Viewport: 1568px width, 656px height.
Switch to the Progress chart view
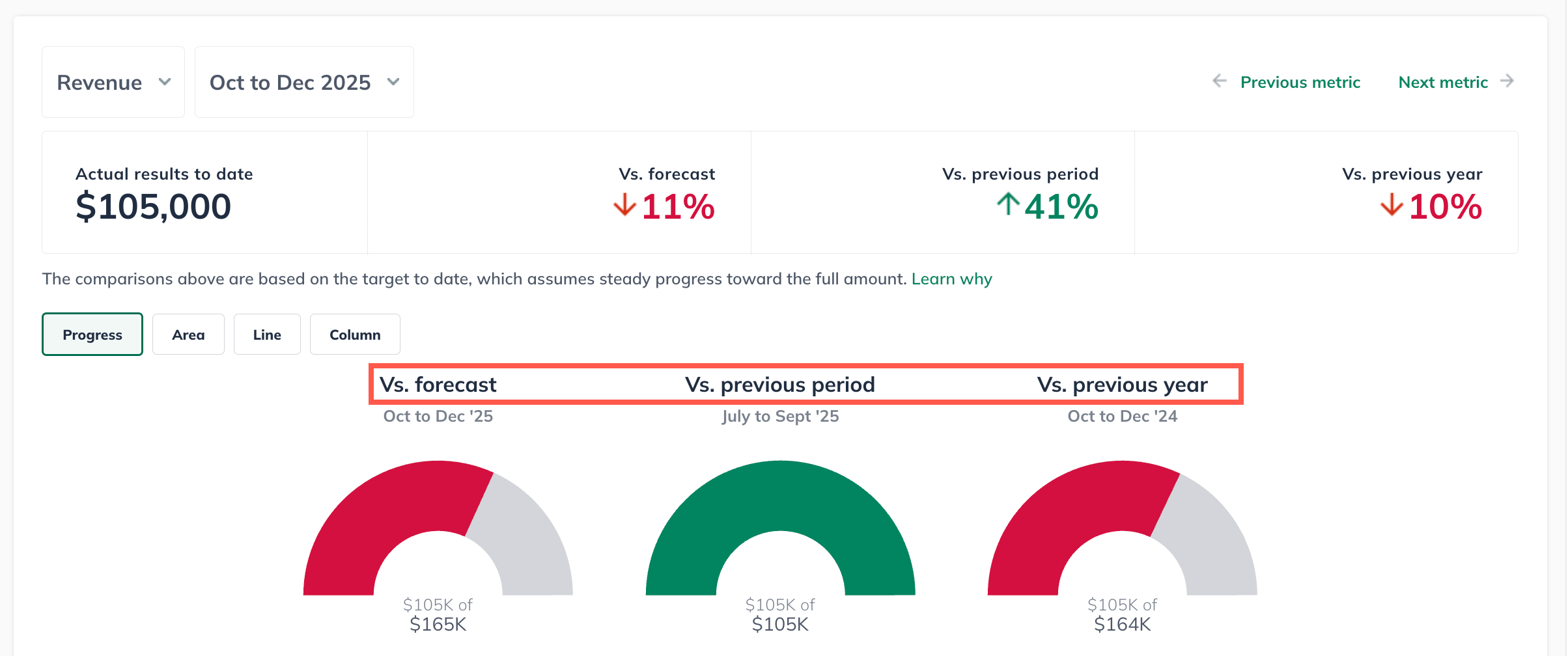click(92, 335)
